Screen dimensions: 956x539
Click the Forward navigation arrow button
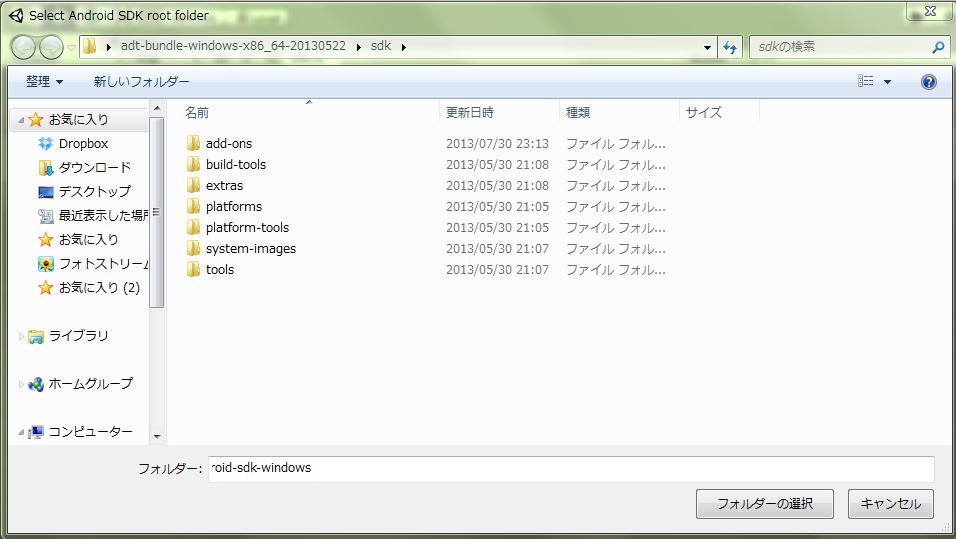(51, 47)
